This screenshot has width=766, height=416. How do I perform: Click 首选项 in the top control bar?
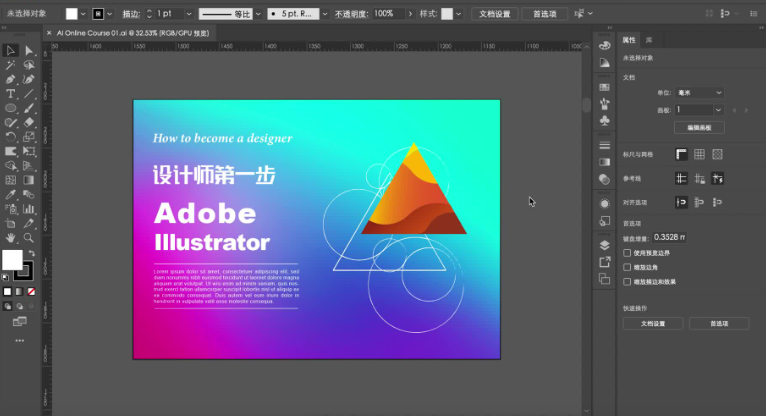[x=544, y=14]
